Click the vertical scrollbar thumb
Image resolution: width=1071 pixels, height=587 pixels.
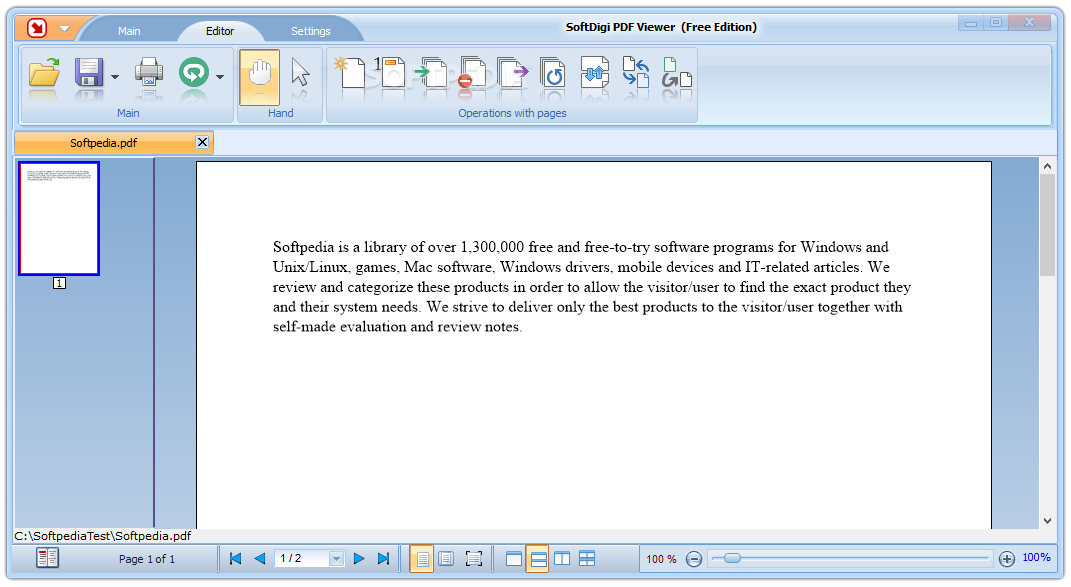click(1047, 225)
